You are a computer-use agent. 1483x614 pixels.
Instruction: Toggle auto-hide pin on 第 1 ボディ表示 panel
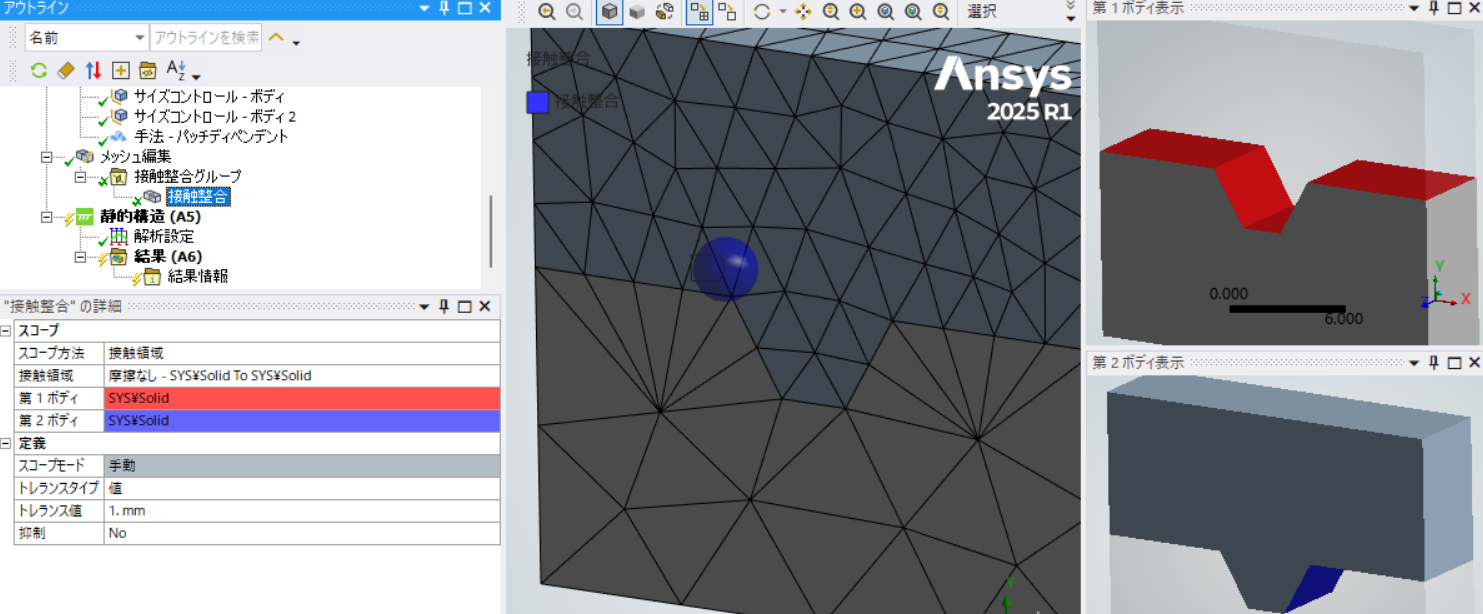pyautogui.click(x=1434, y=8)
